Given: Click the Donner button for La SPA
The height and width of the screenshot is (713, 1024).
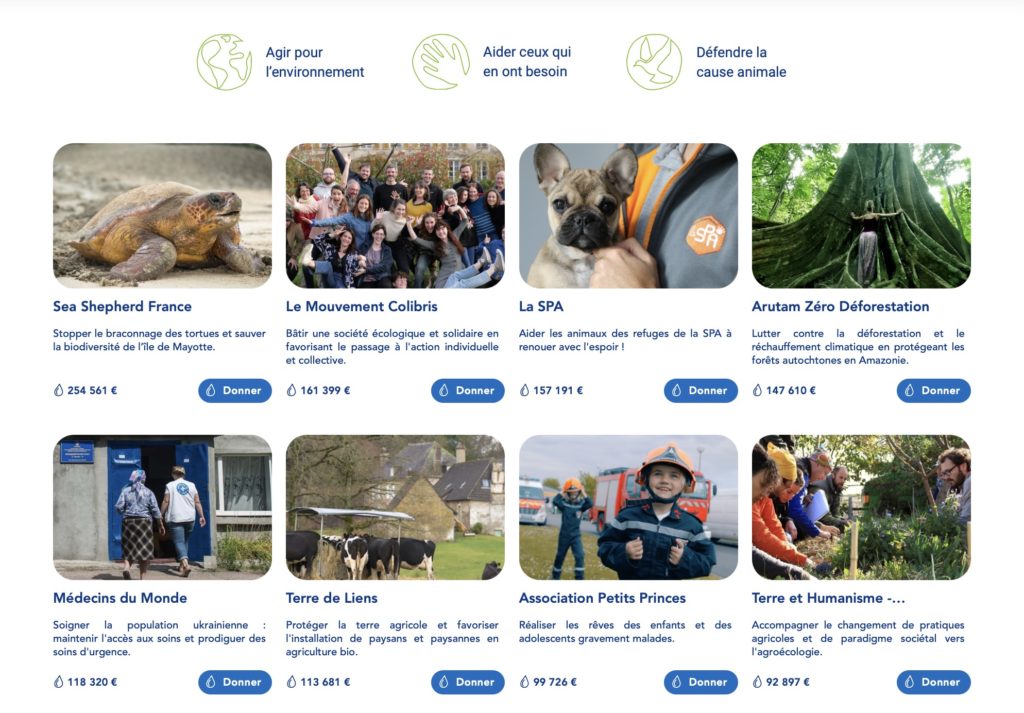Looking at the screenshot, I should (701, 390).
